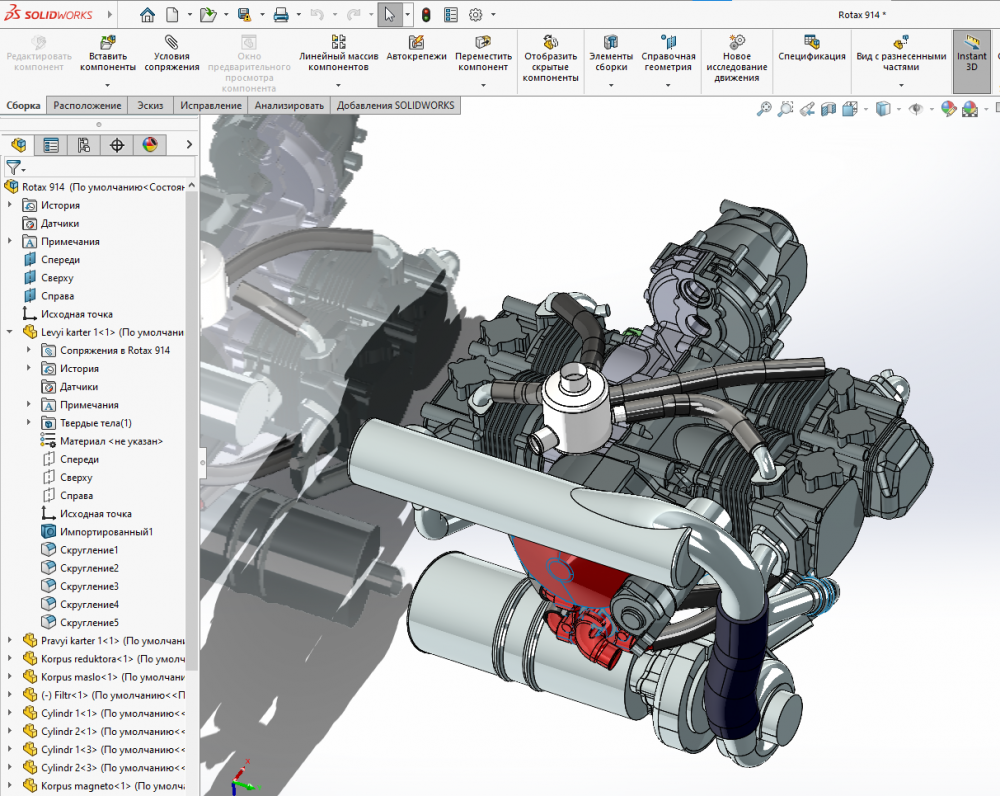Click Zoom to Fit magnifier icon

click(764, 109)
